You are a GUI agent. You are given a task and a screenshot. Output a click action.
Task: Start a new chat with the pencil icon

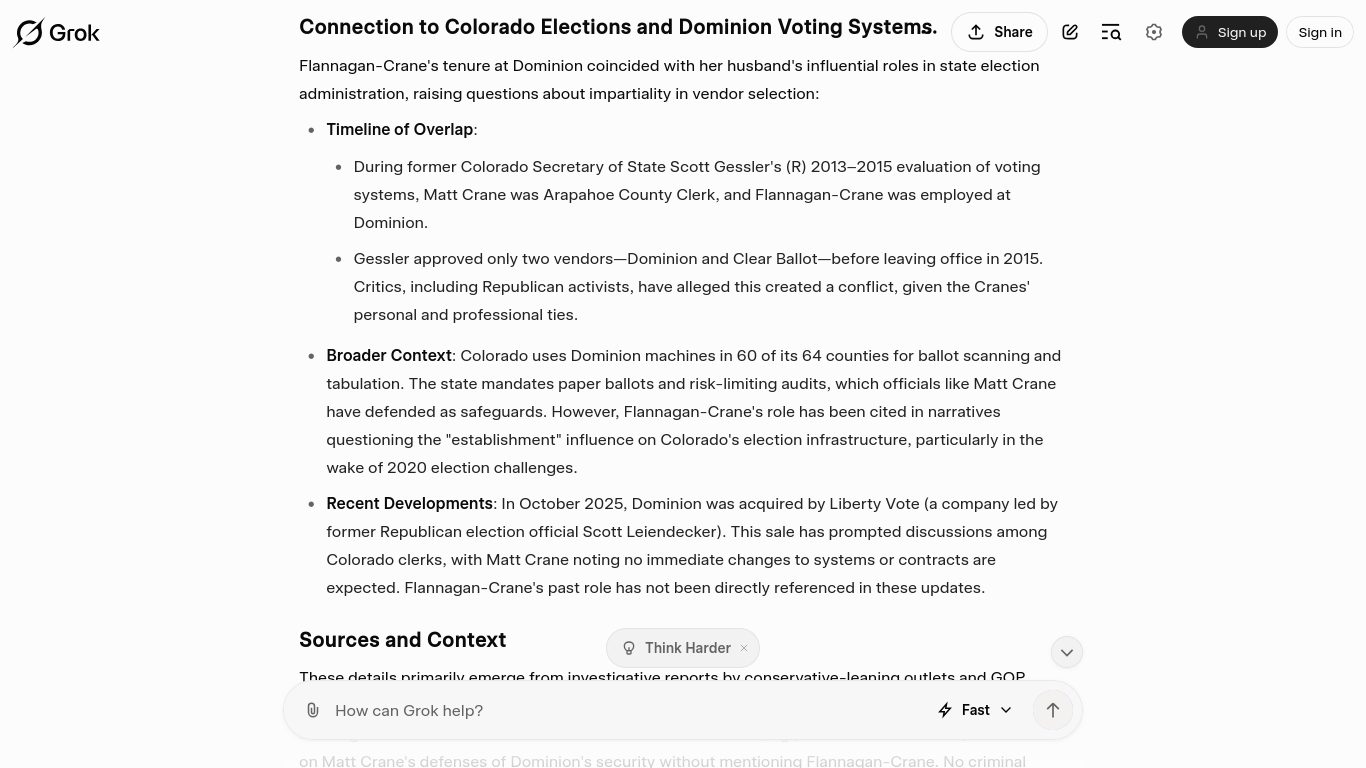tap(1070, 32)
